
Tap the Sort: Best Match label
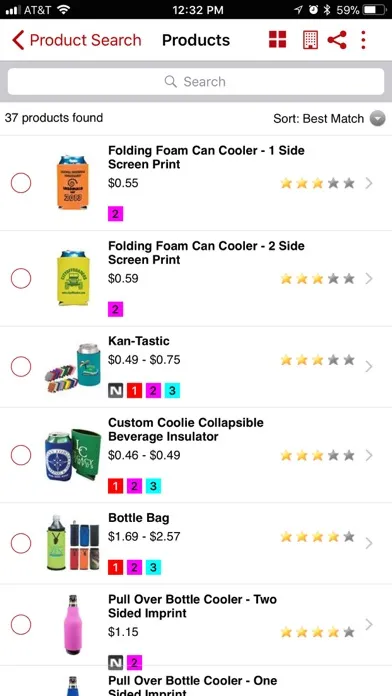pos(318,119)
